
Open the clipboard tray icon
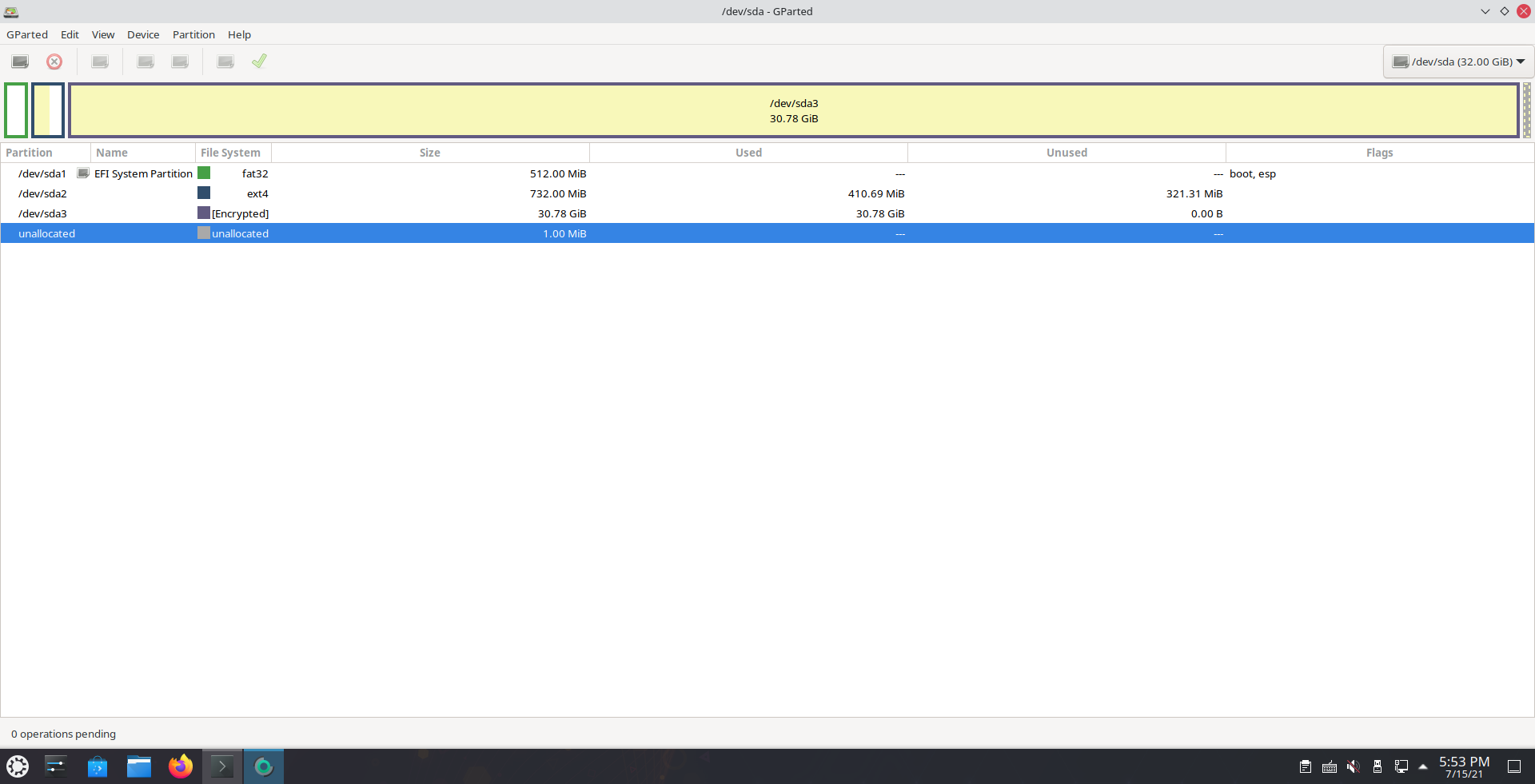(x=1306, y=766)
